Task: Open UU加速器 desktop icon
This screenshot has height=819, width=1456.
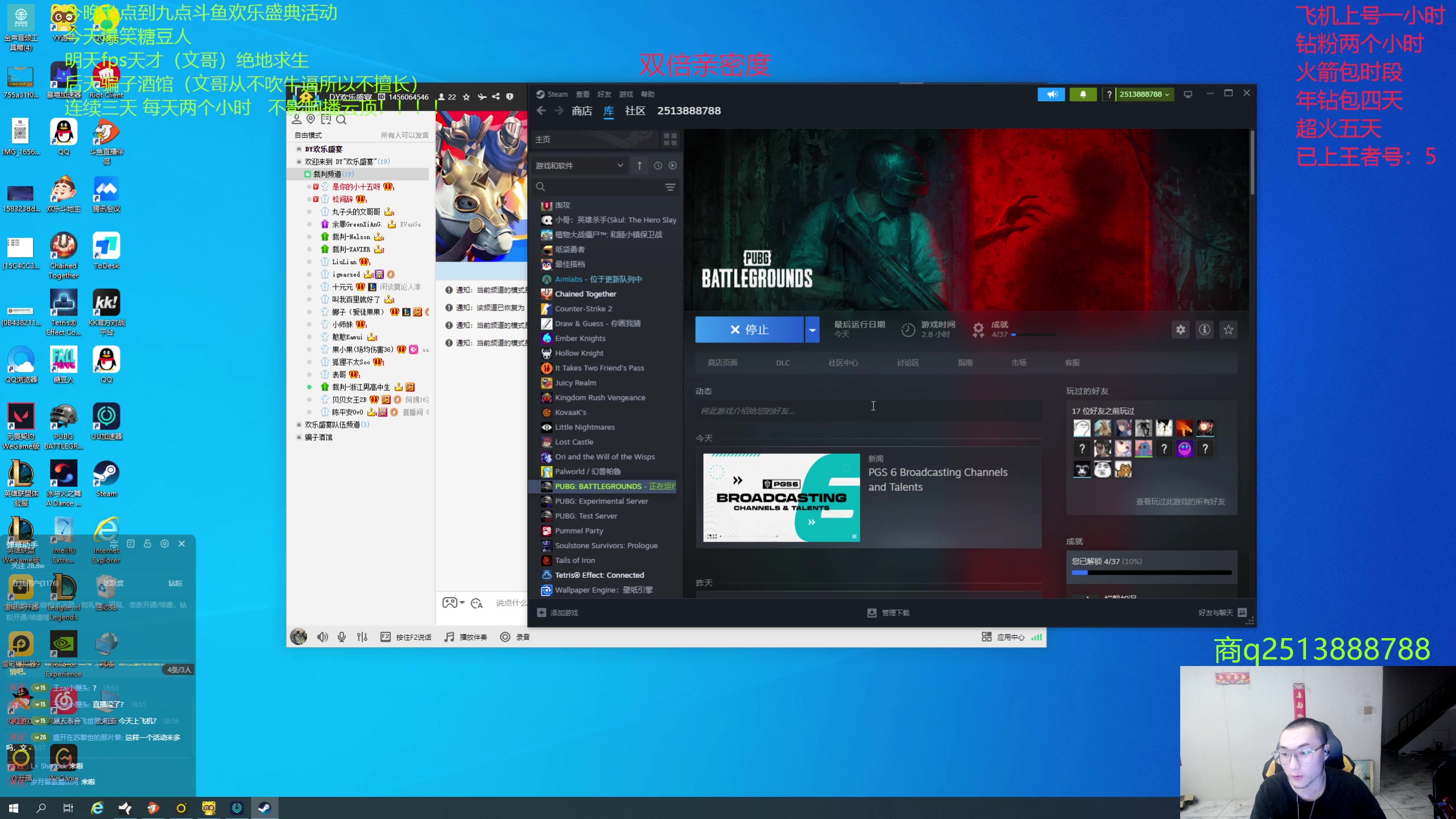Action: point(106,422)
